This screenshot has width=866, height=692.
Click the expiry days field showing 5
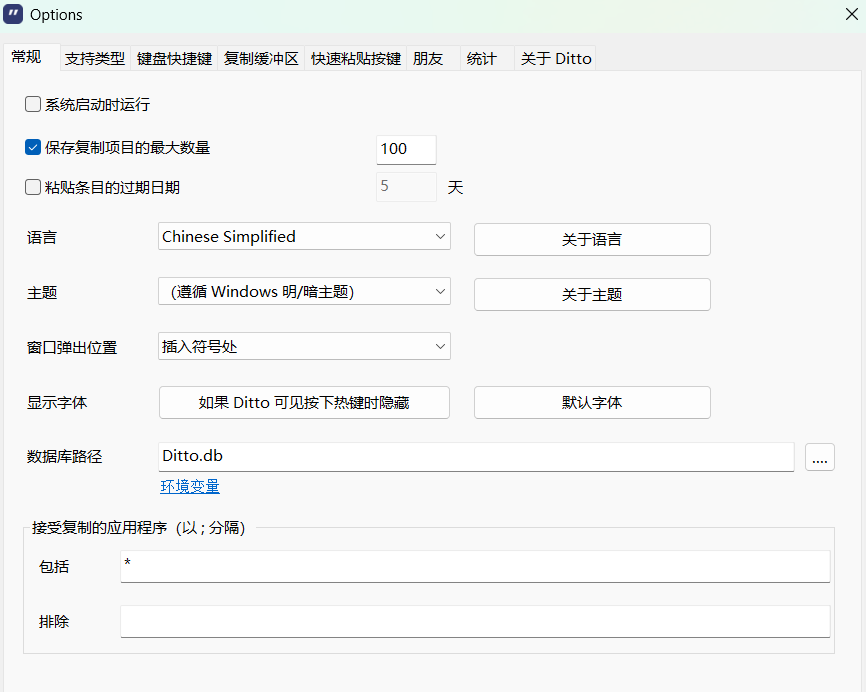pos(406,187)
